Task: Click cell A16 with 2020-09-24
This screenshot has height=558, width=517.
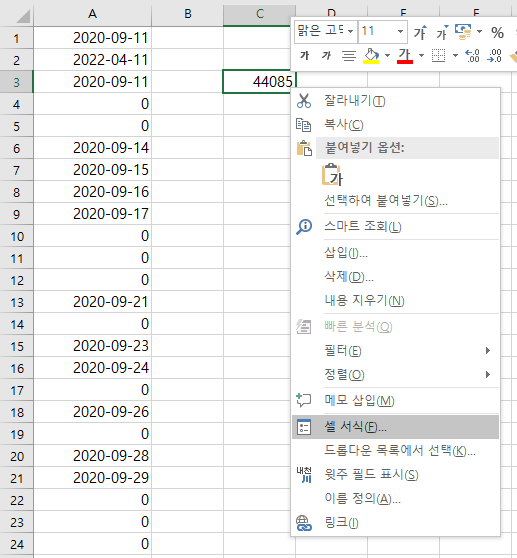Action: tap(93, 368)
